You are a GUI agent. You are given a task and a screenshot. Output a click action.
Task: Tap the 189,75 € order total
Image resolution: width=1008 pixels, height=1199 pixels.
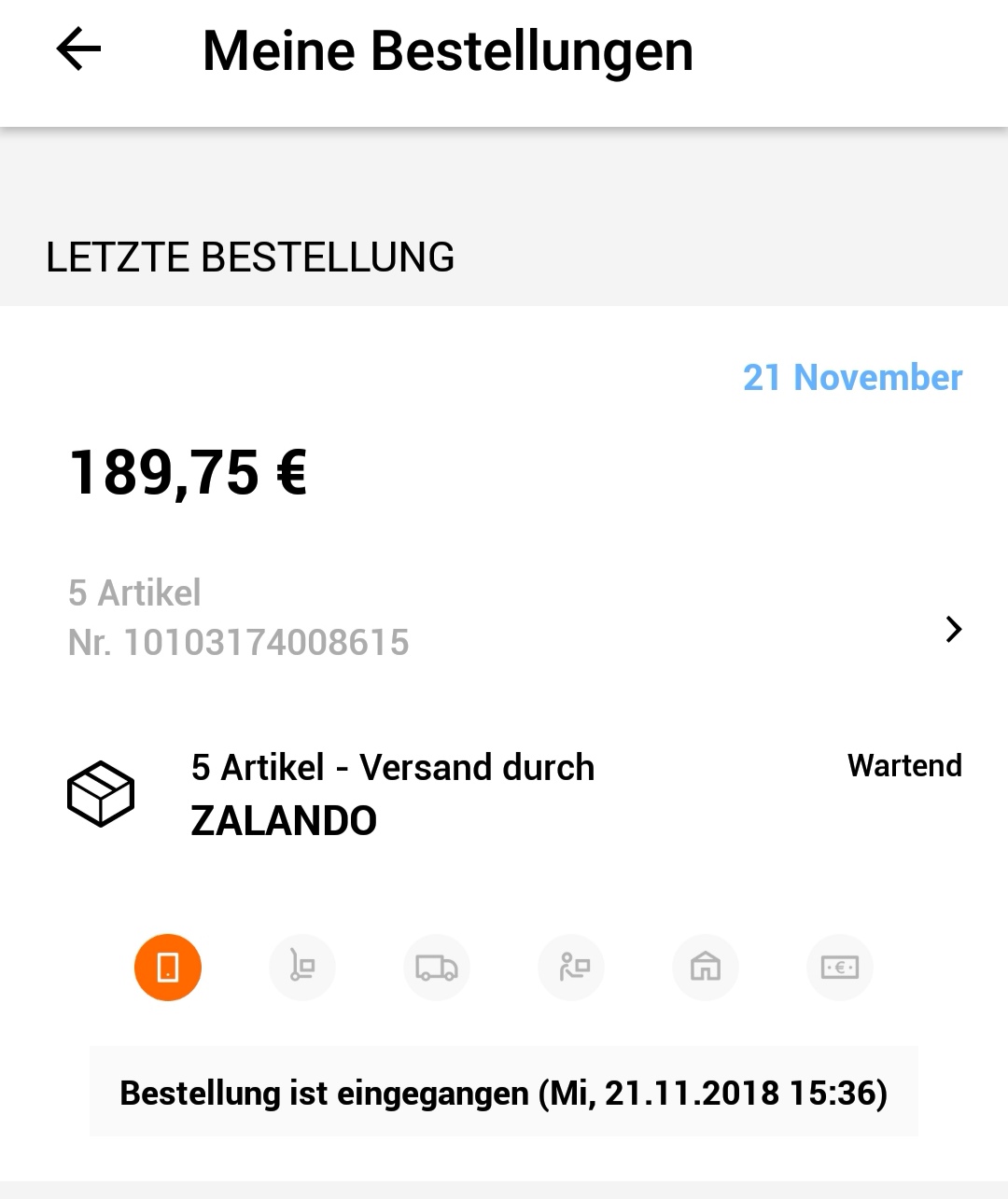pyautogui.click(x=189, y=473)
